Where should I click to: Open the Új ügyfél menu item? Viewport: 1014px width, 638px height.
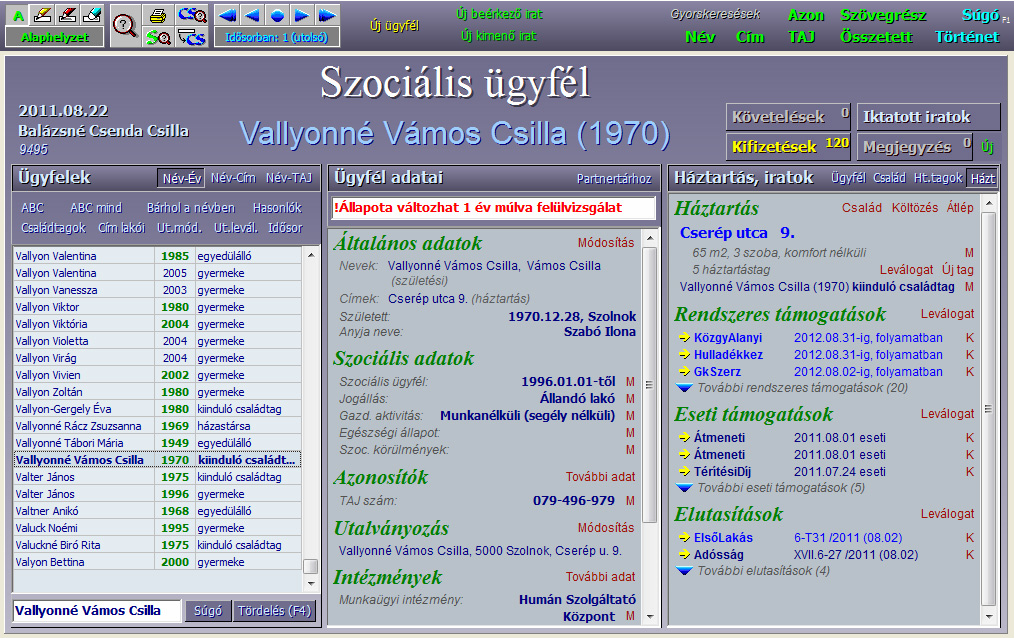[x=394, y=26]
